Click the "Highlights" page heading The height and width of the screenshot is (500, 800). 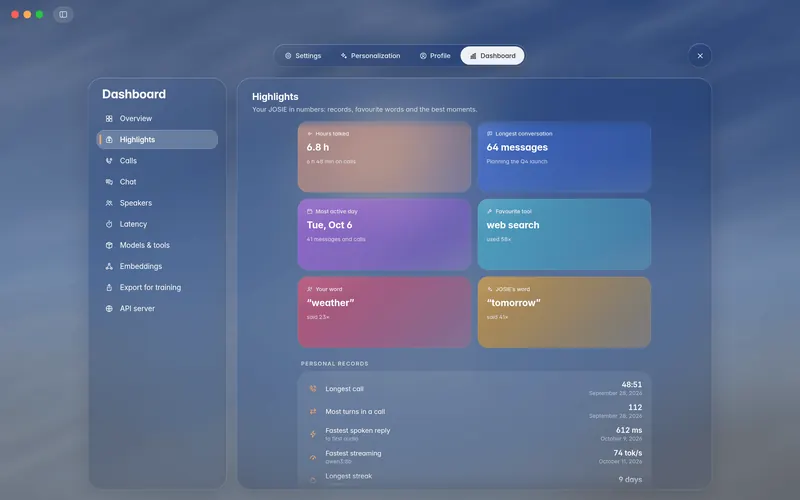click(x=275, y=96)
